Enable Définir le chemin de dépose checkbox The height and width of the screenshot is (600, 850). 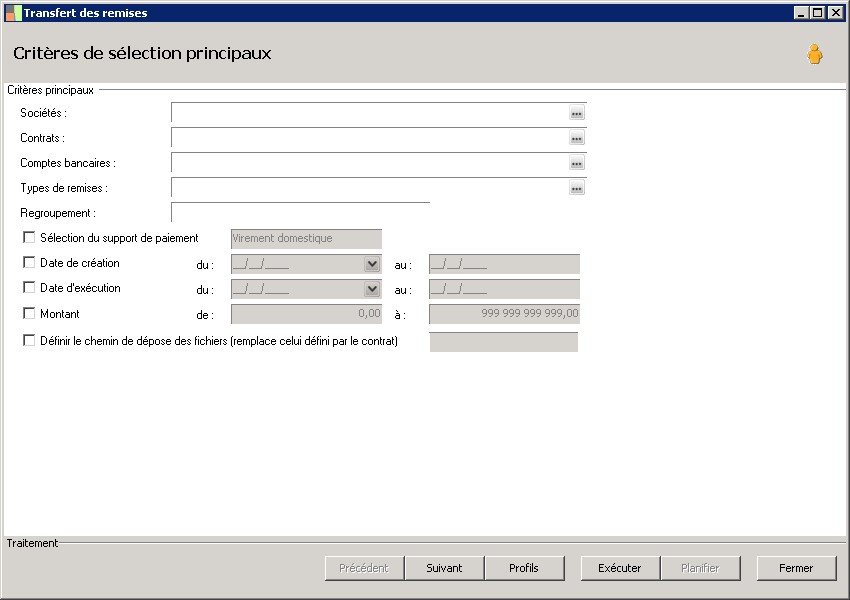[29, 341]
